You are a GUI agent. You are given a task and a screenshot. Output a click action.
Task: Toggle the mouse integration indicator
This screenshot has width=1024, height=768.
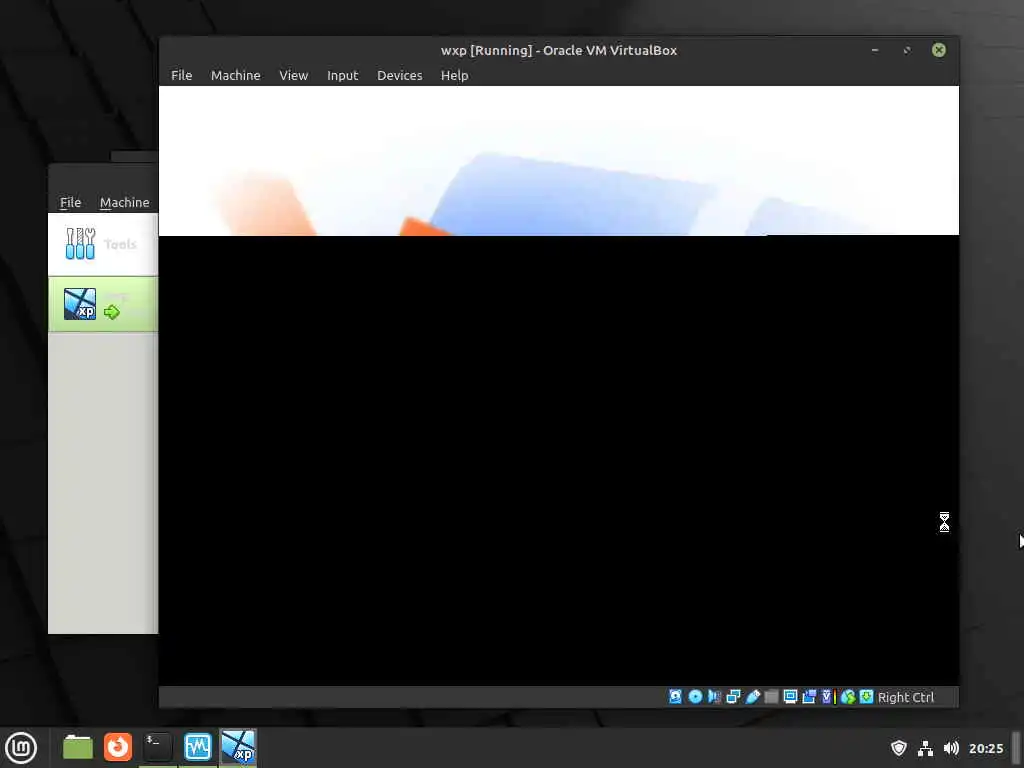[x=848, y=697]
